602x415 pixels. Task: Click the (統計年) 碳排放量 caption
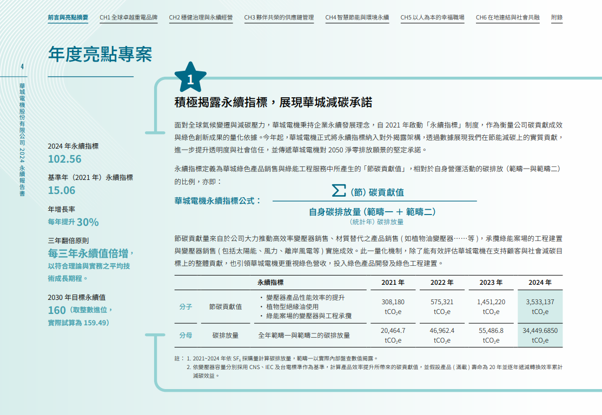376,222
